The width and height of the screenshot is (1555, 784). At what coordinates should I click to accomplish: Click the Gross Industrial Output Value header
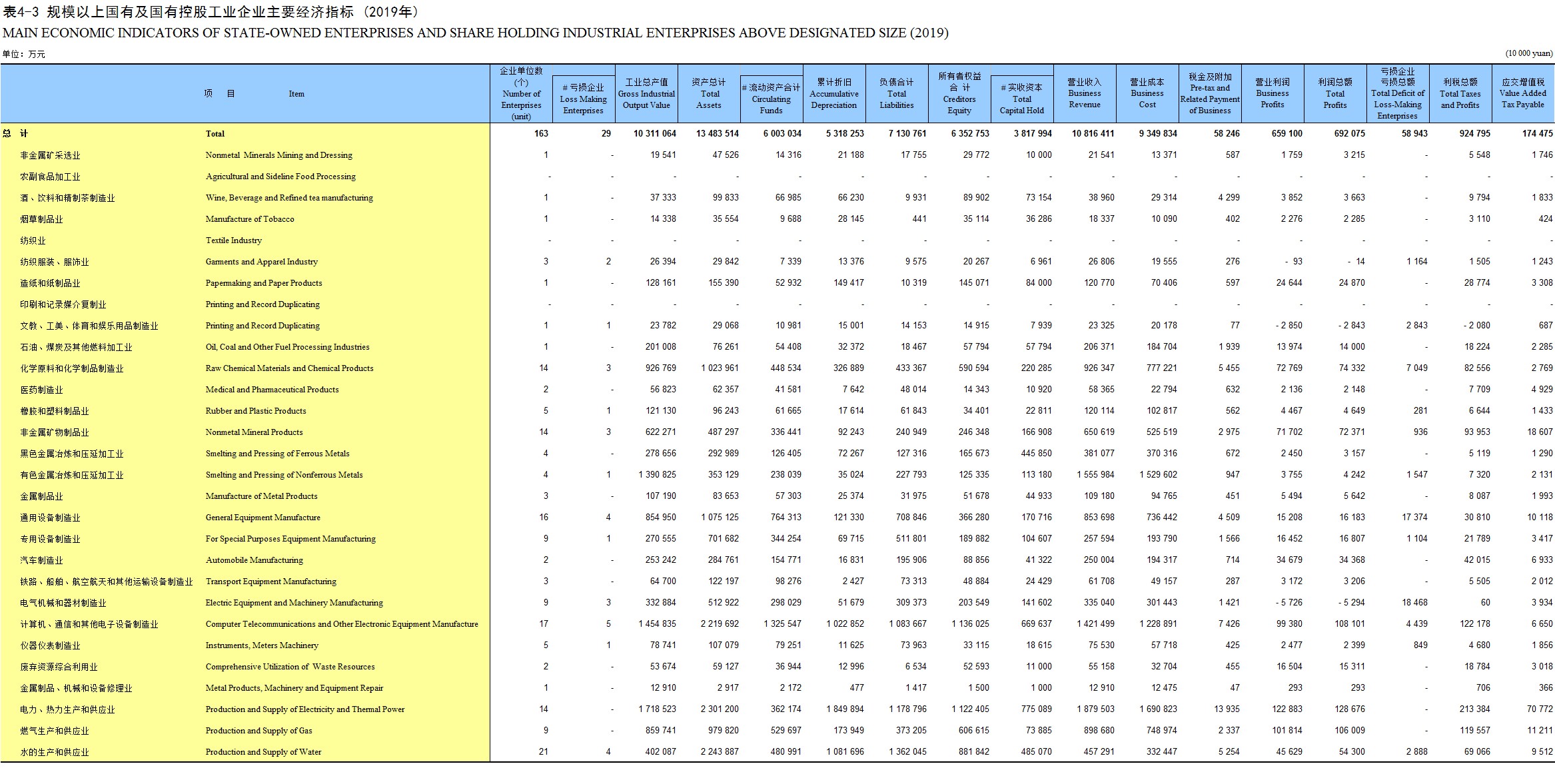coord(646,93)
